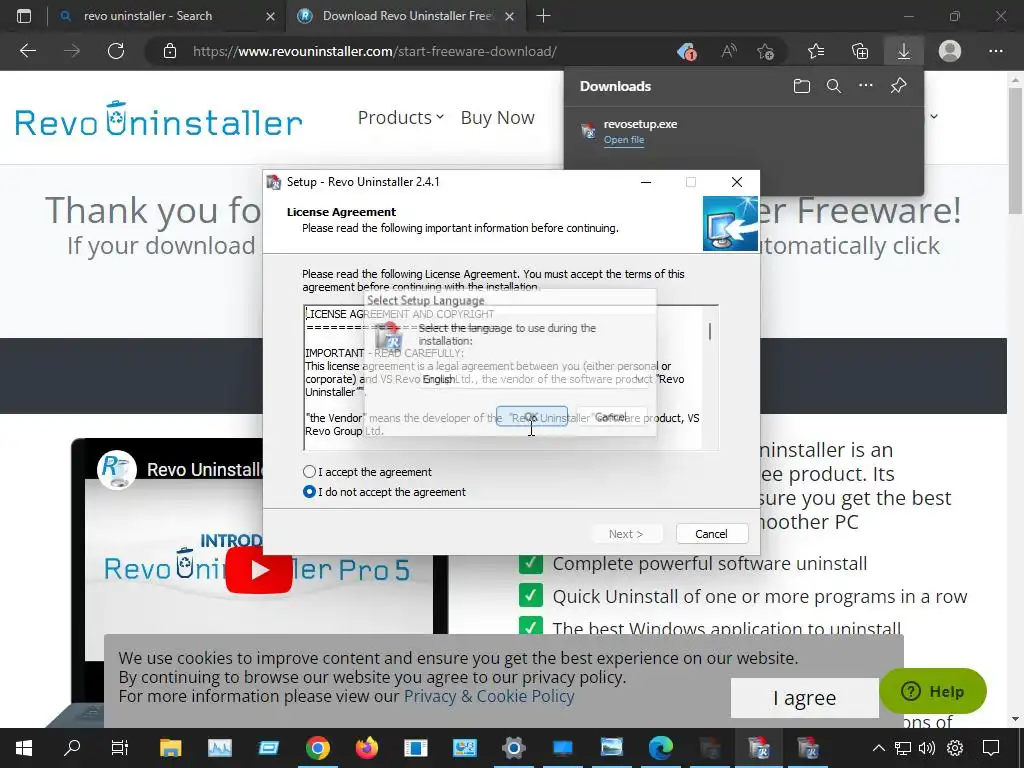Close the 'Download Revo Uninstaller Free' tab

pyautogui.click(x=510, y=16)
